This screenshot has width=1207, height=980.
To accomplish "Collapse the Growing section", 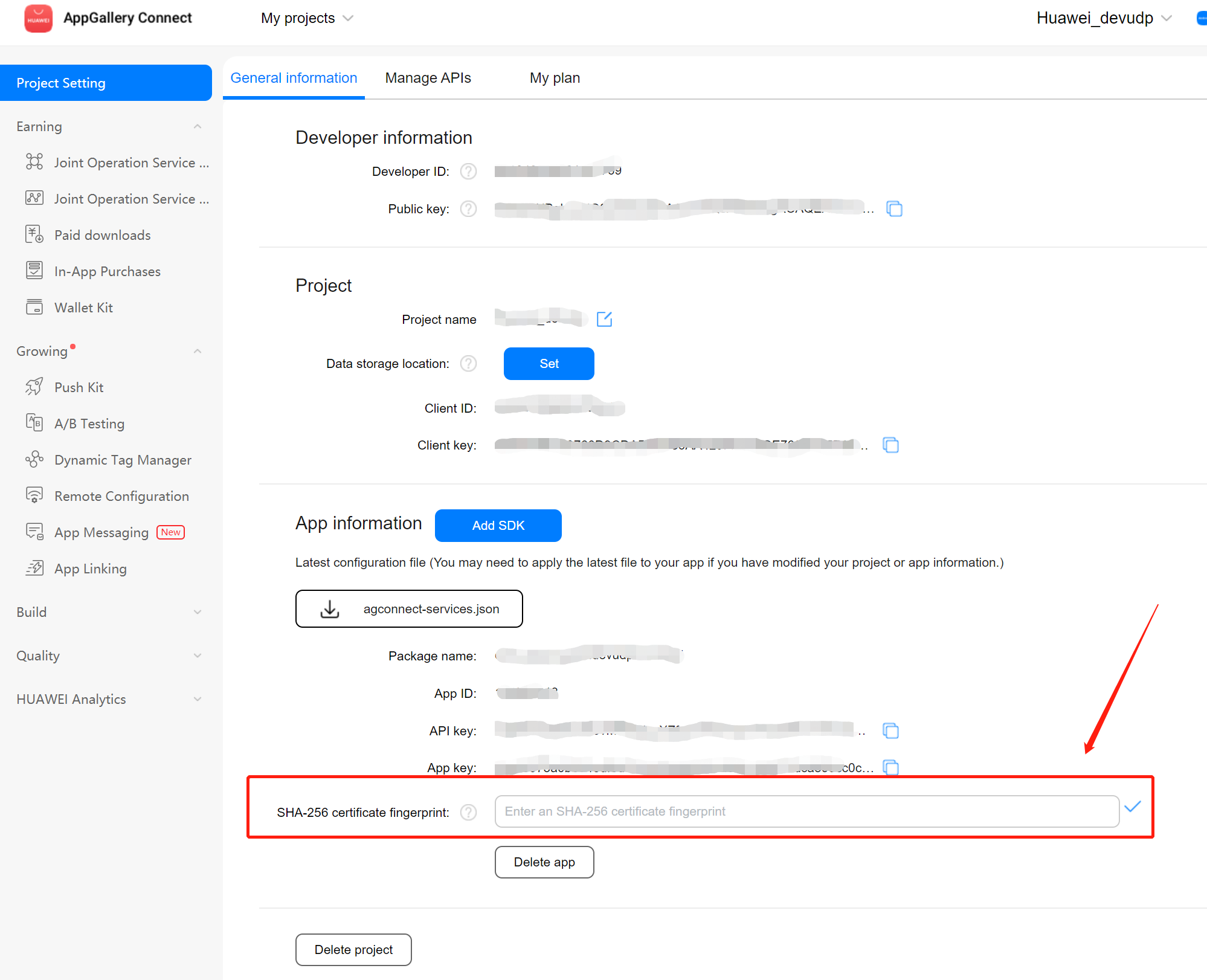I will point(197,351).
